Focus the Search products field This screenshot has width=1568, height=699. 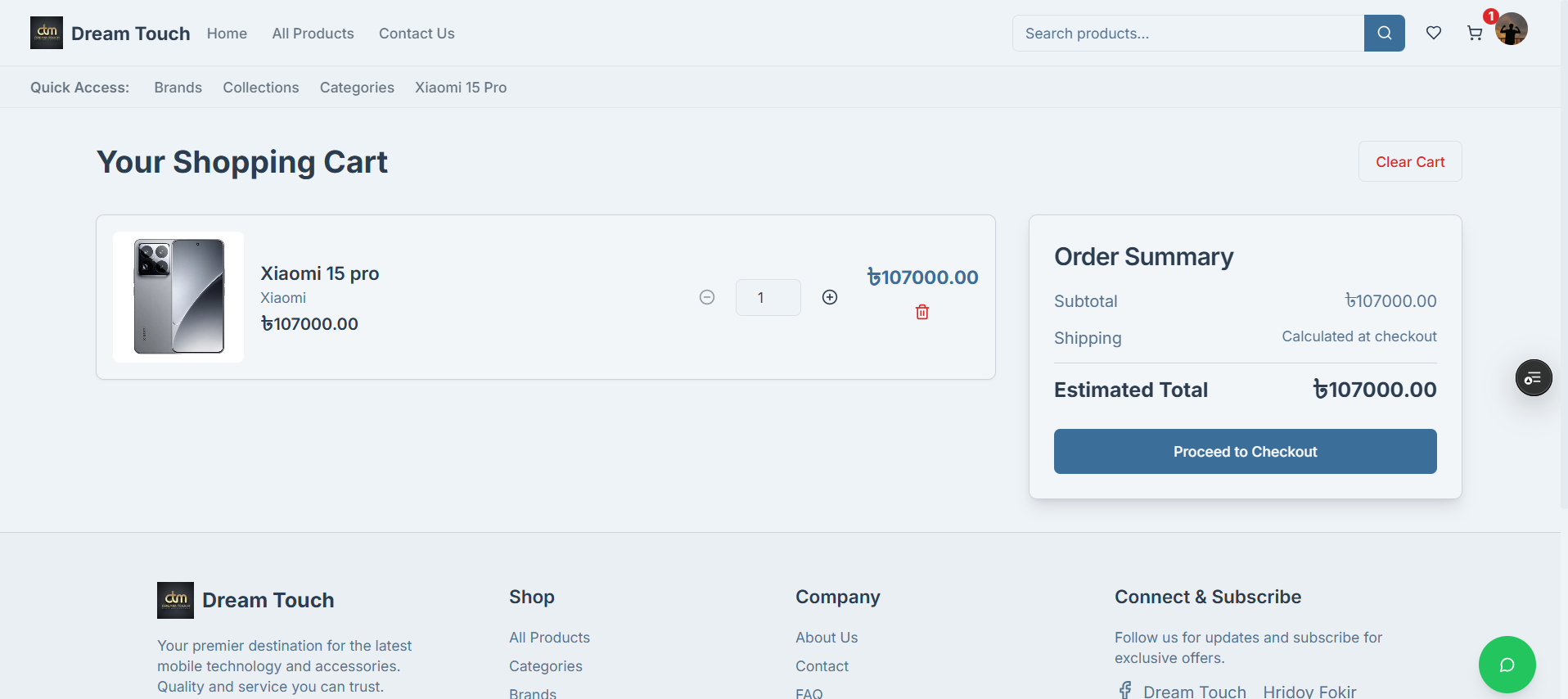[x=1188, y=33]
